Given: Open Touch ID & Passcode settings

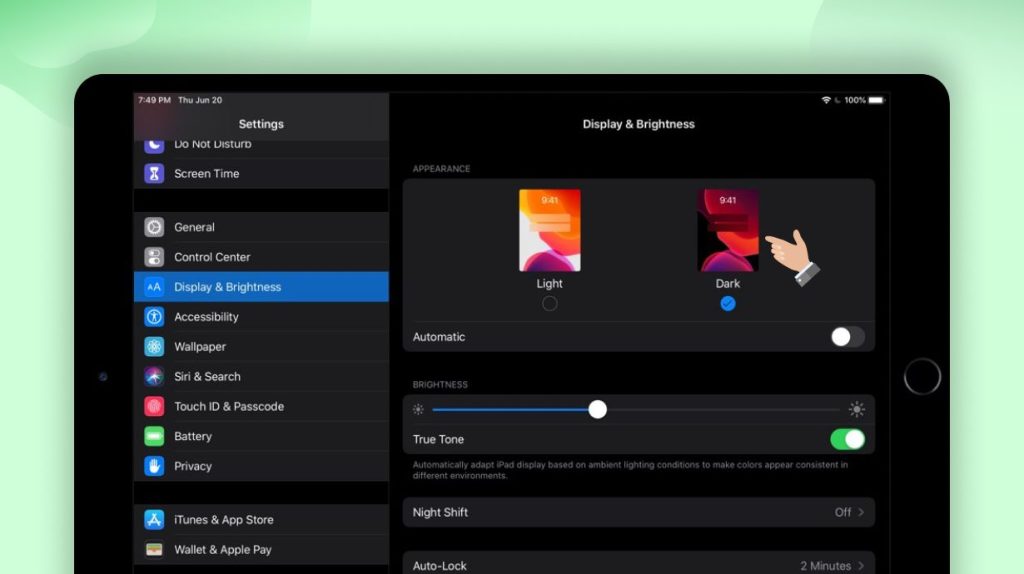Looking at the screenshot, I should [261, 406].
